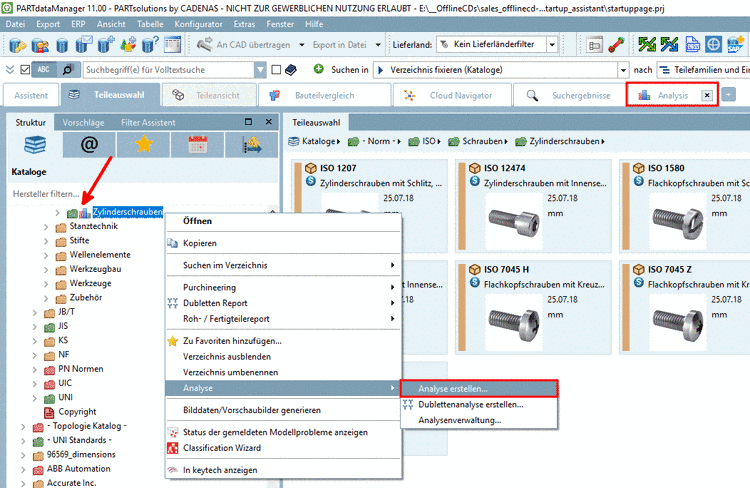Open the Suchergebnisse tab
This screenshot has width=750, height=488.
point(569,95)
